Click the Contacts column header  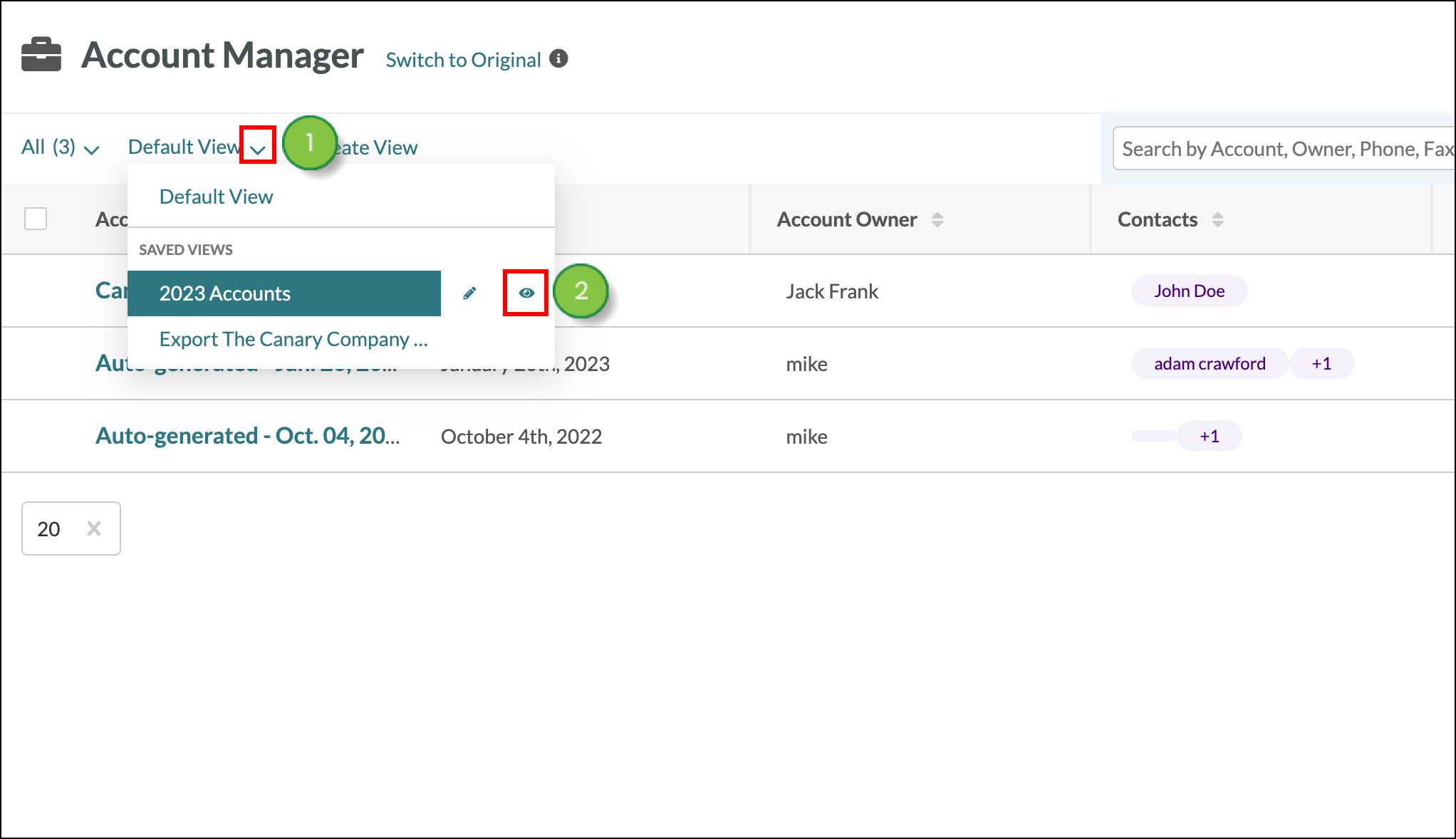[x=1158, y=219]
